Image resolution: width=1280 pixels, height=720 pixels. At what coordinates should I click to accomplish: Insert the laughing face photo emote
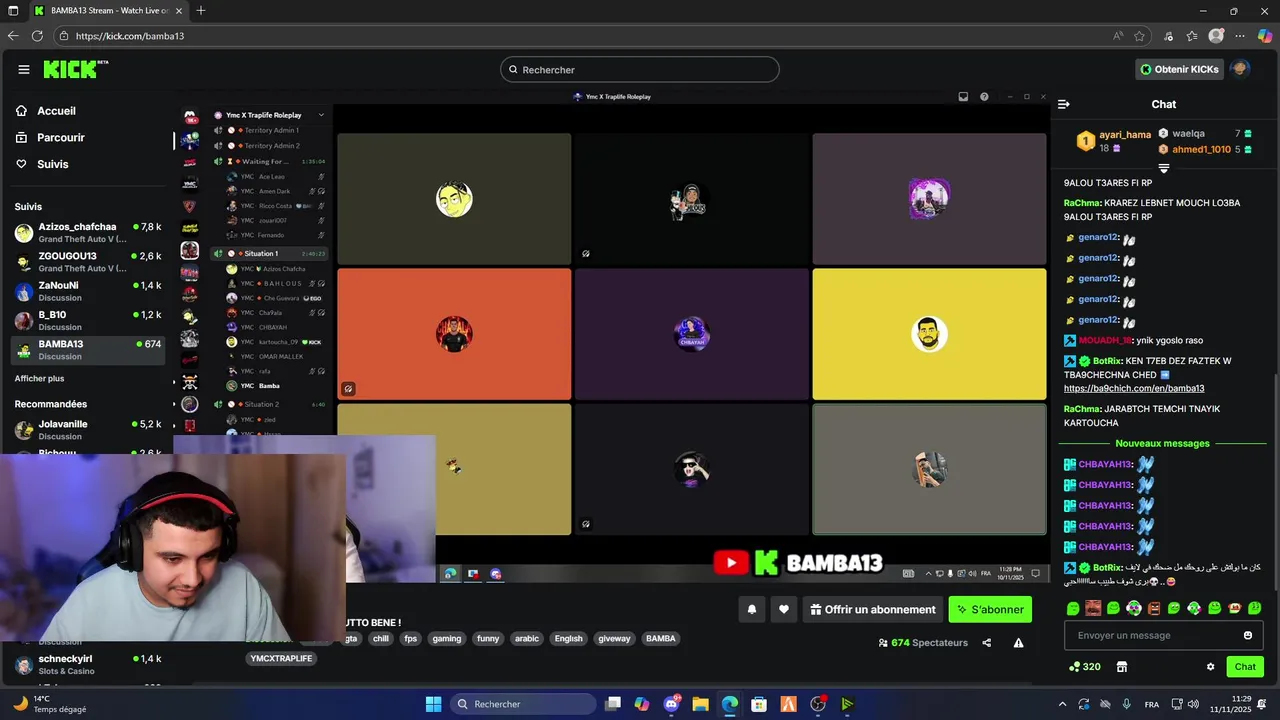click(x=1093, y=608)
